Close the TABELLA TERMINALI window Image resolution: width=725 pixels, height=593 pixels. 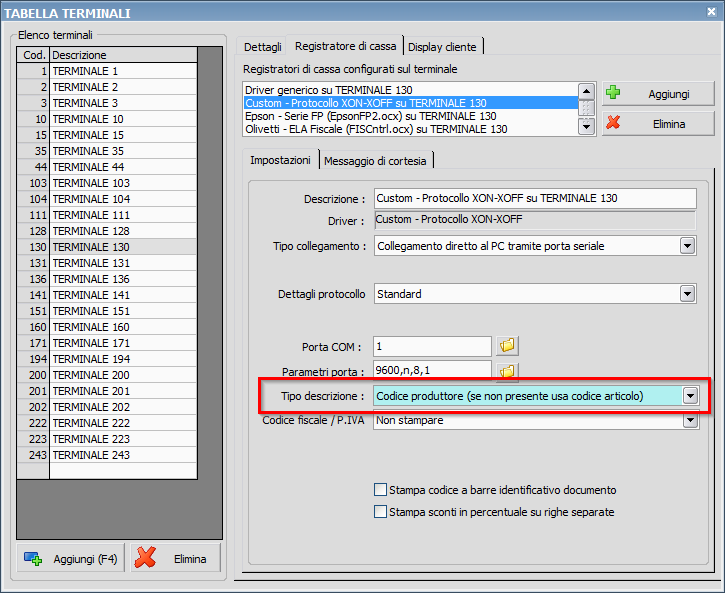(712, 12)
